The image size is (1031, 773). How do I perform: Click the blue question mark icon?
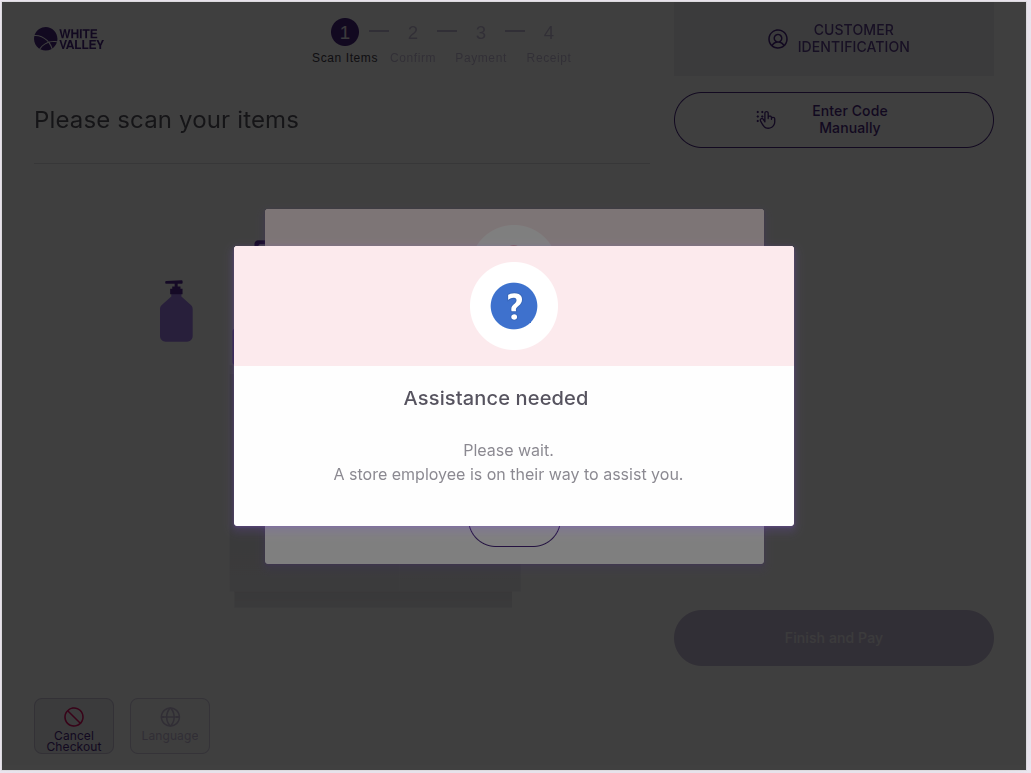514,306
